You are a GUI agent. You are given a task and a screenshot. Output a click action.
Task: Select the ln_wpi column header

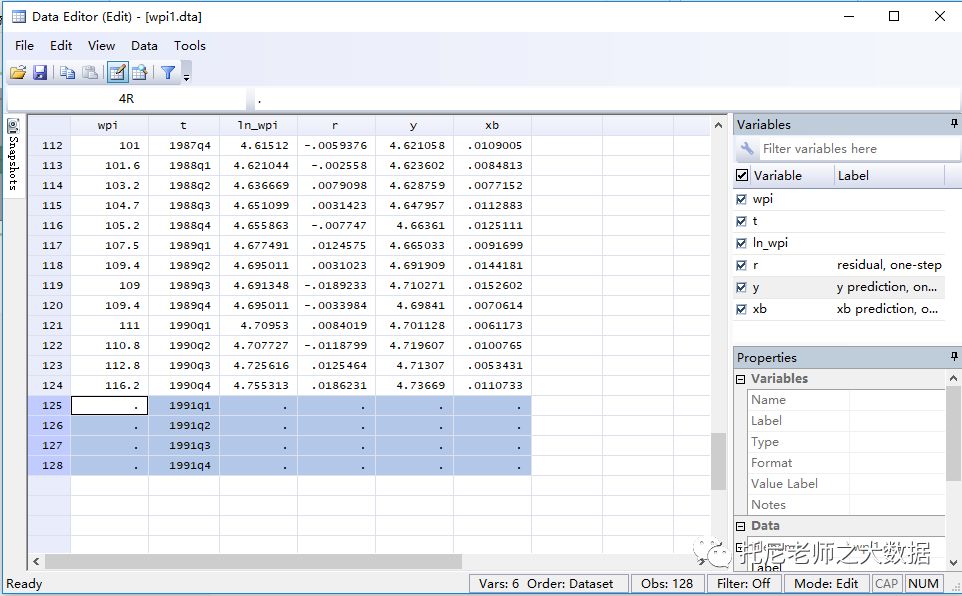tap(258, 125)
